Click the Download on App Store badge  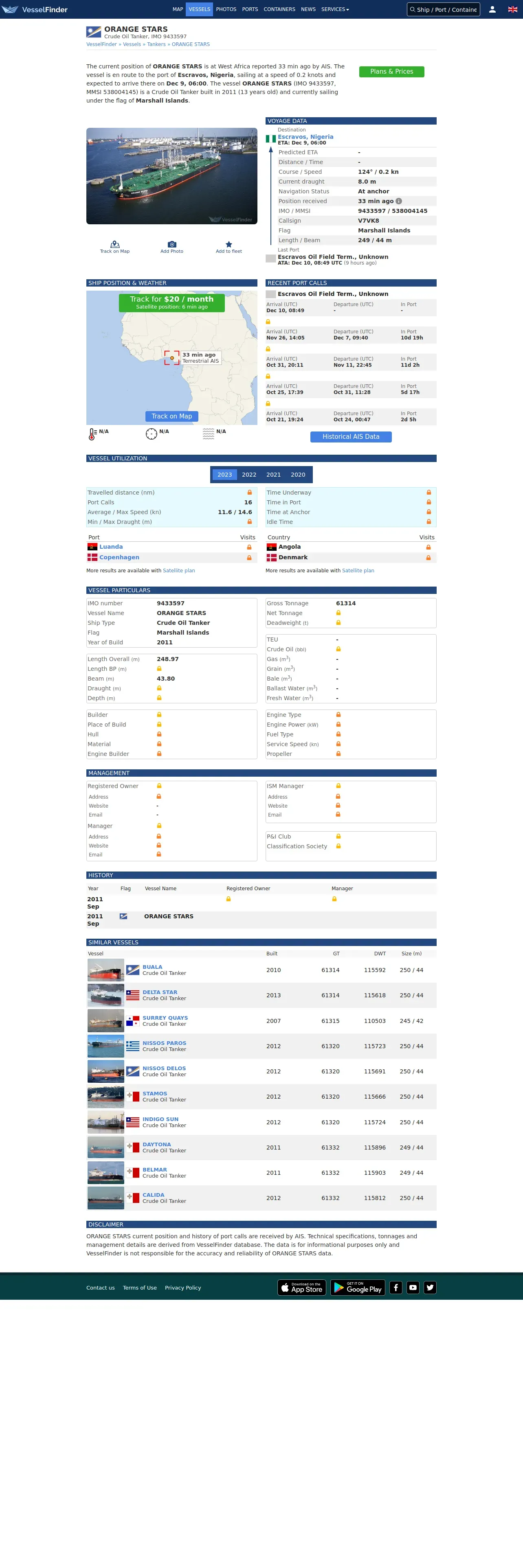pyautogui.click(x=302, y=1288)
